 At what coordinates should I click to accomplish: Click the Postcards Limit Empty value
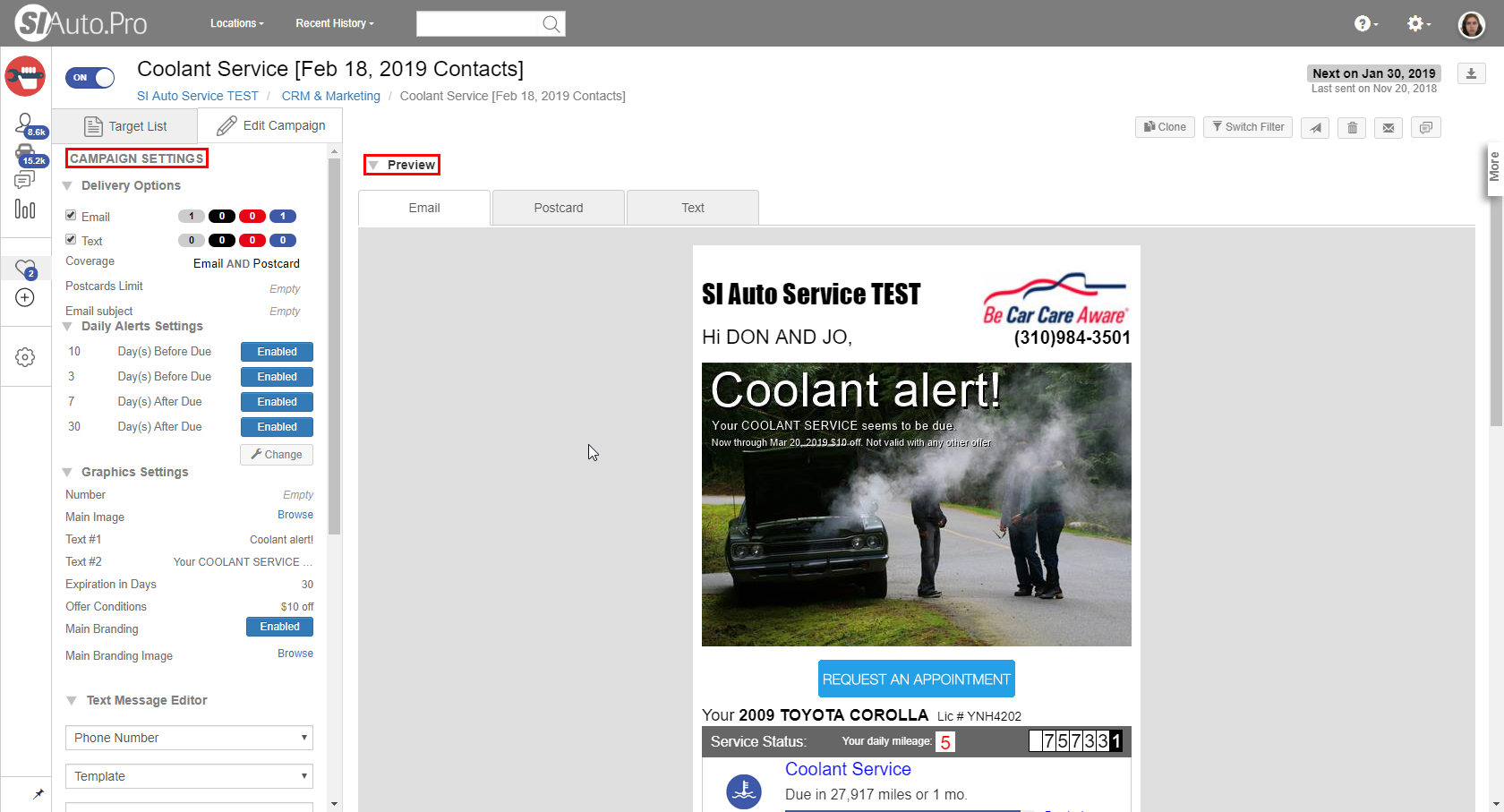(285, 288)
